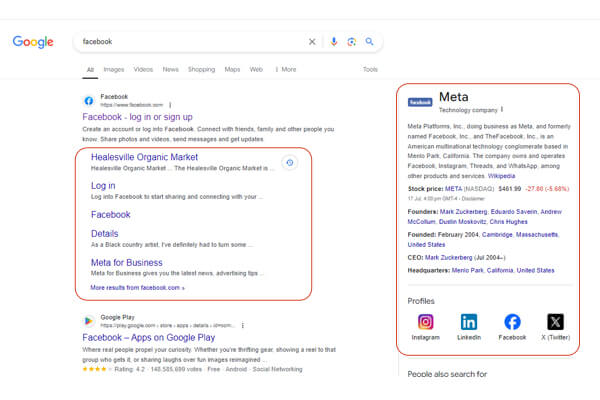The width and height of the screenshot is (600, 400).
Task: Open Meta for Business sitelink
Action: (x=127, y=263)
